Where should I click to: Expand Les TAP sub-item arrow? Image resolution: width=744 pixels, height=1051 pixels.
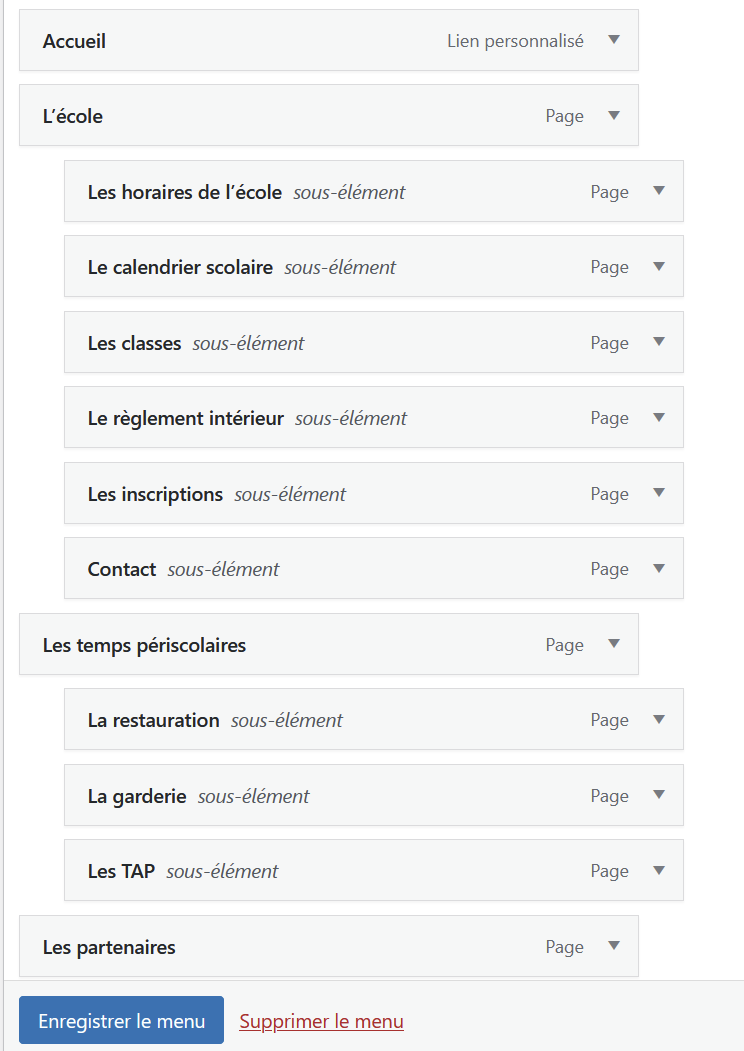[x=659, y=870]
